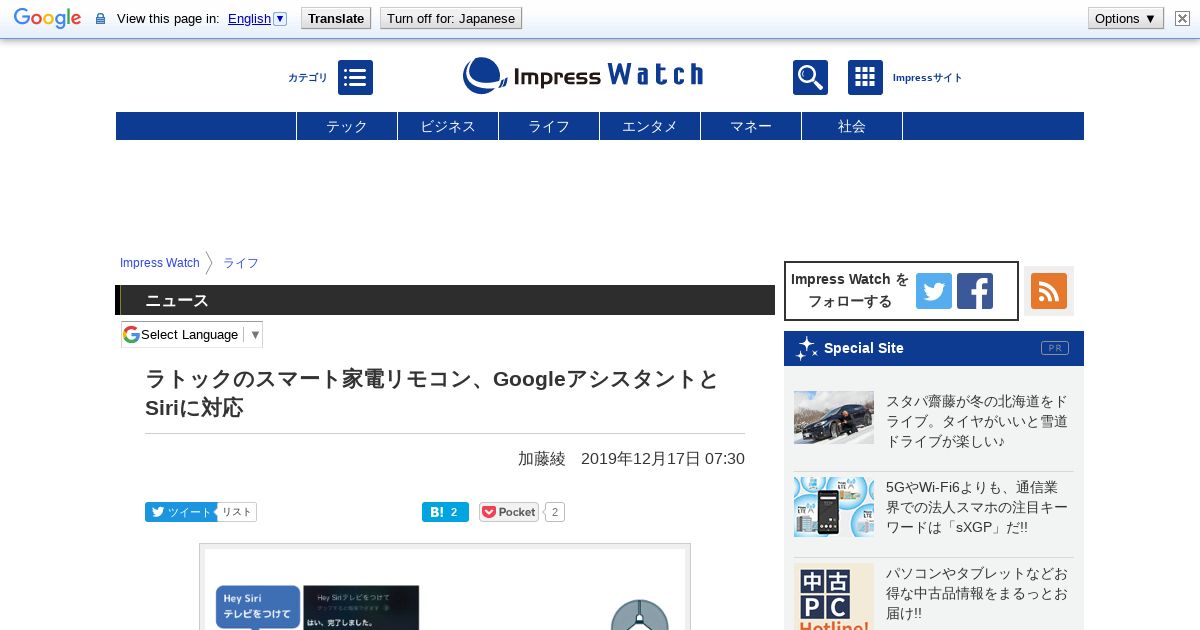
Task: Close the Google Translate bar
Action: point(1182,18)
